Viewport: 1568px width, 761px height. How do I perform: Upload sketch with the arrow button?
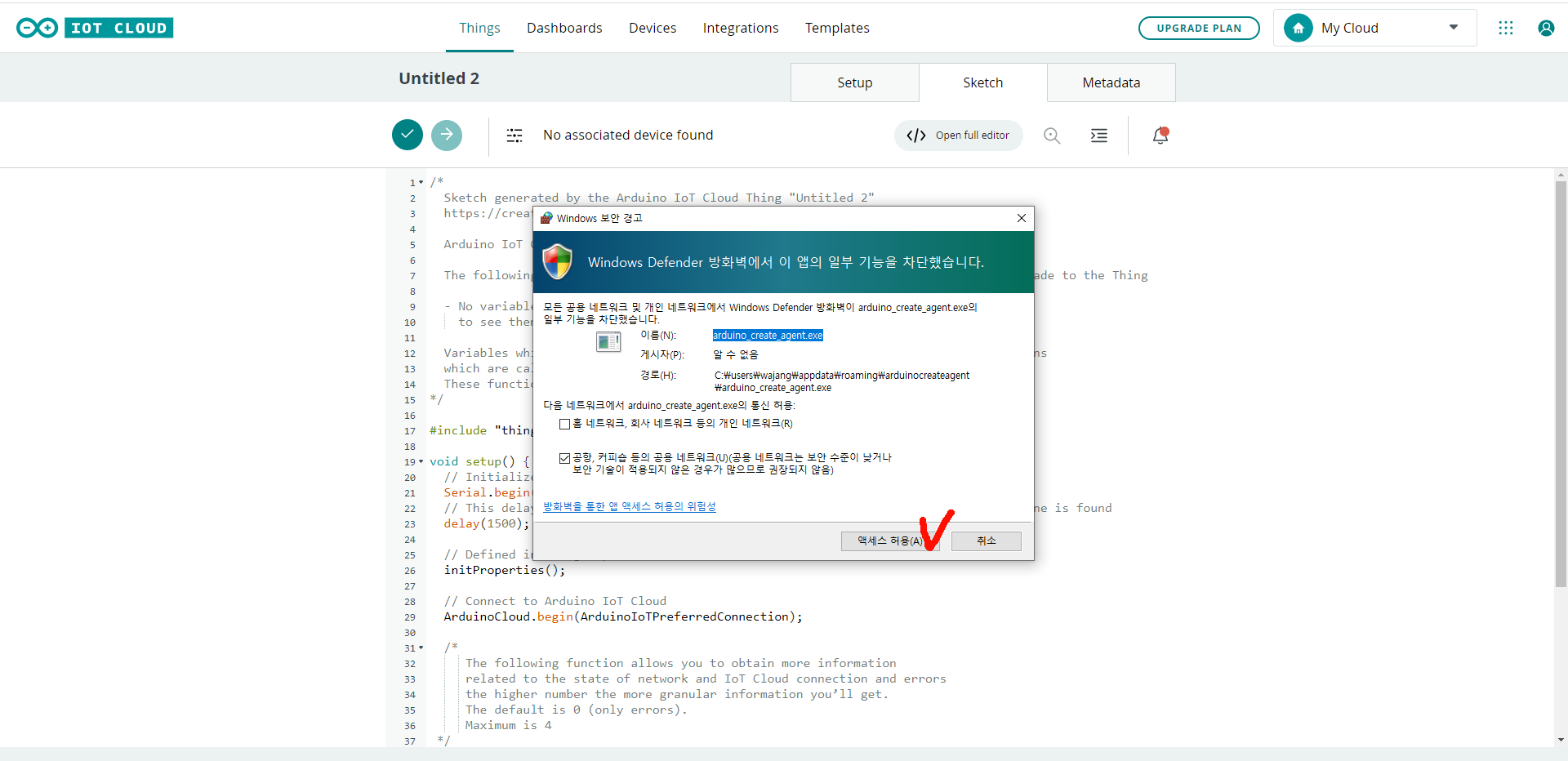tap(447, 135)
